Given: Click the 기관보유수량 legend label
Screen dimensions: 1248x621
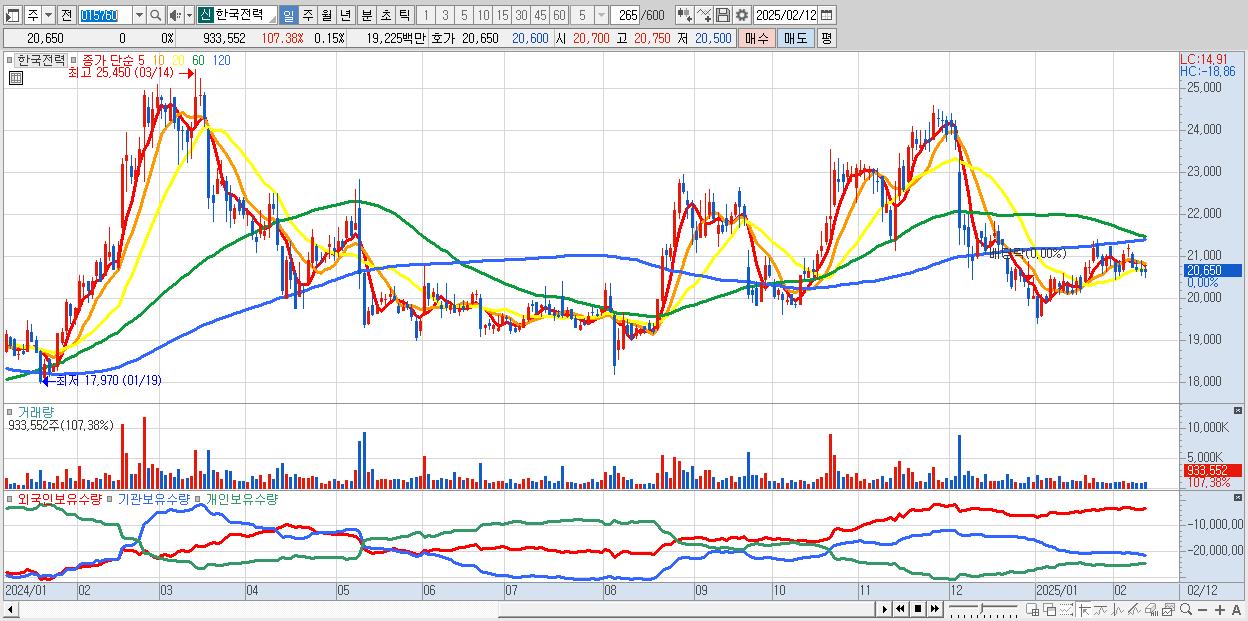Looking at the screenshot, I should [x=154, y=498].
